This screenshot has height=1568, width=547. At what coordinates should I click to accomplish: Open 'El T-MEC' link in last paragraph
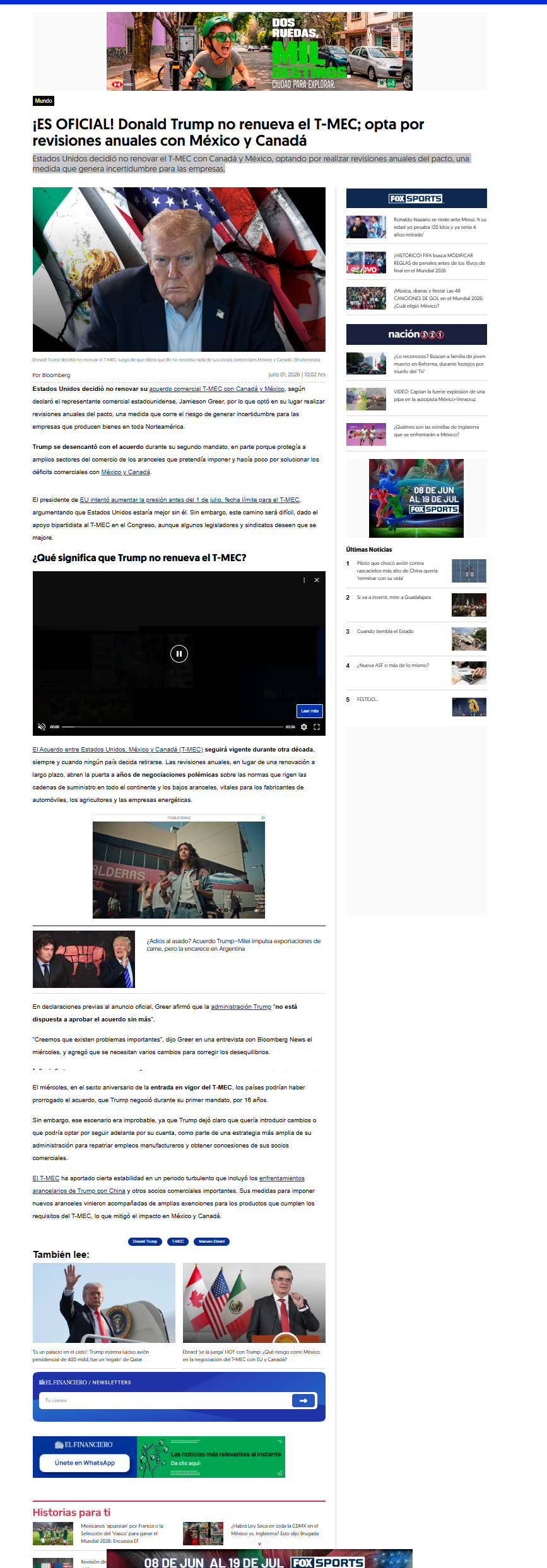(x=46, y=1178)
